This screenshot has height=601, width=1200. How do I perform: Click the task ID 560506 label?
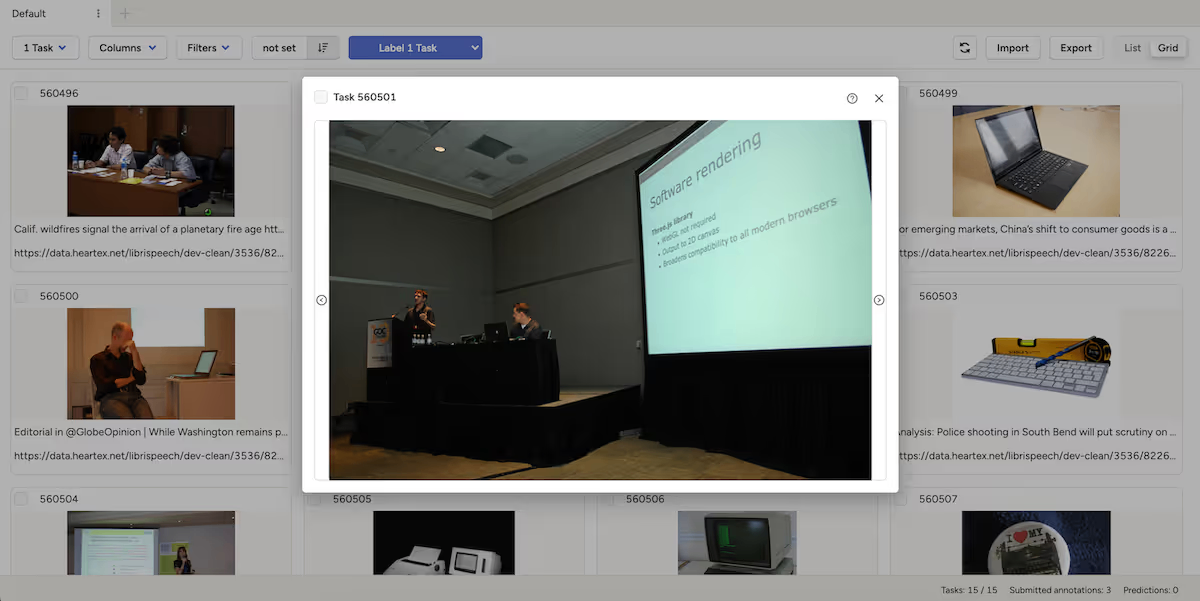[645, 499]
